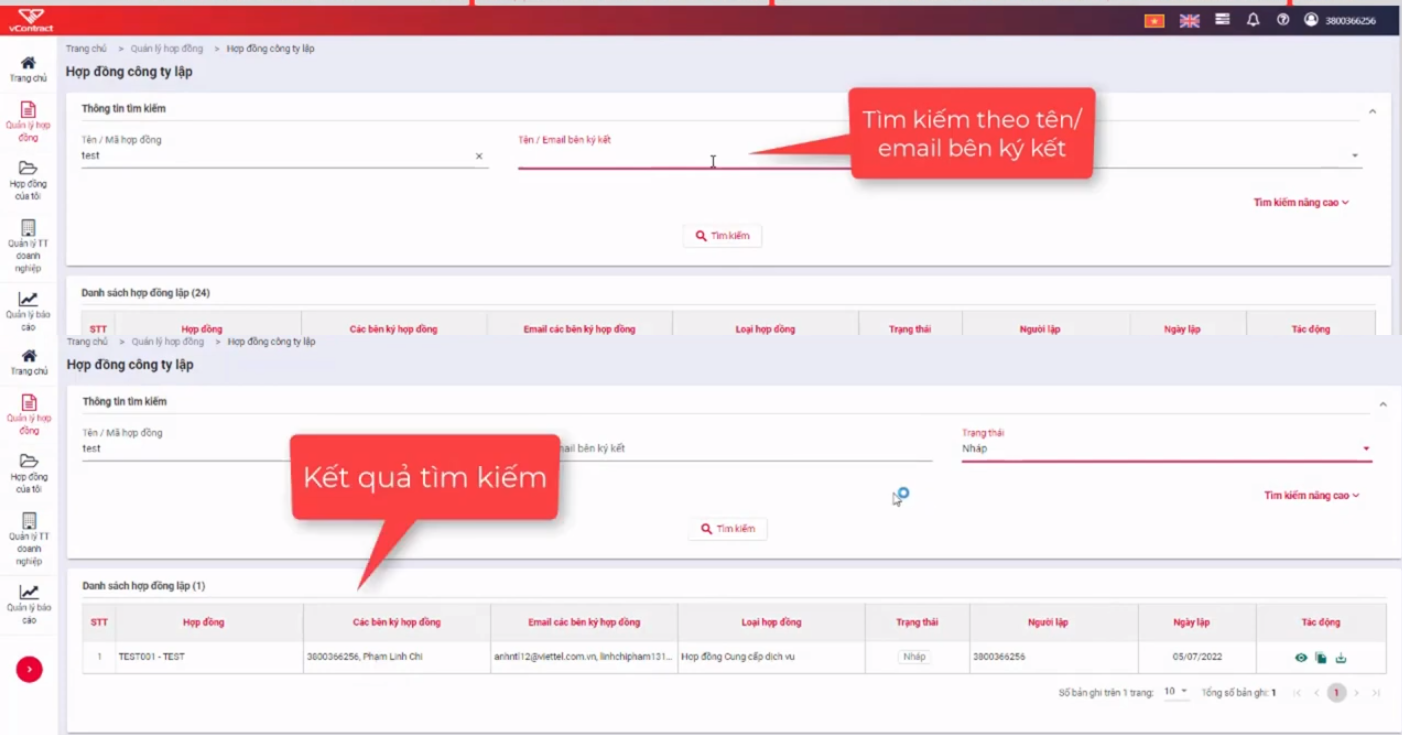The image size is (1402, 740).
Task: Copy contract TEST001 using duplicate icon
Action: point(1321,658)
